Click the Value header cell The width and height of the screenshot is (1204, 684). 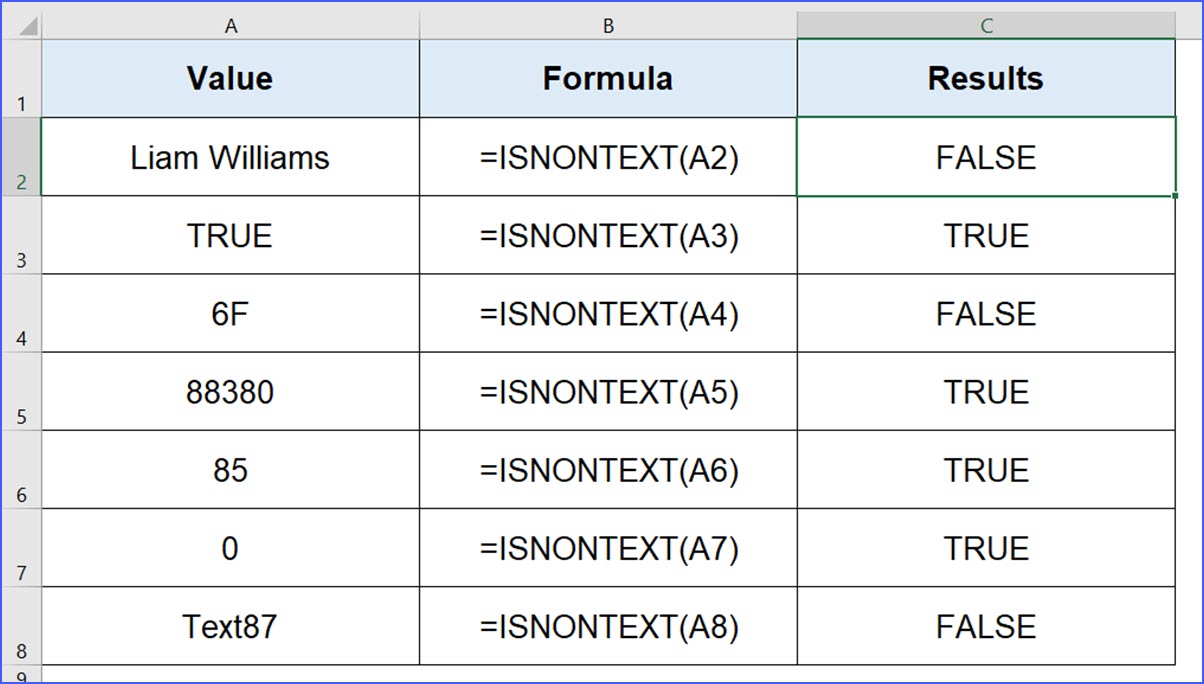[x=230, y=77]
